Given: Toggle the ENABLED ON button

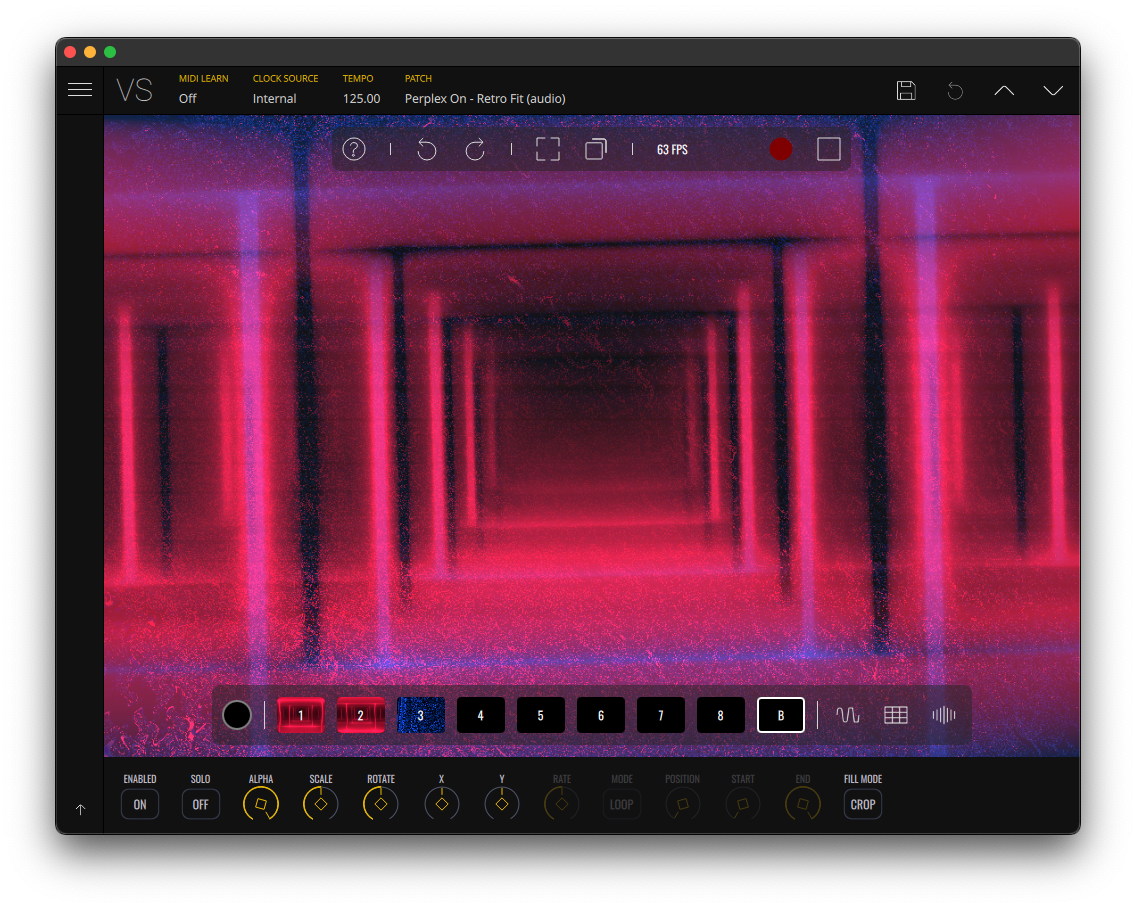Looking at the screenshot, I should click(x=140, y=804).
